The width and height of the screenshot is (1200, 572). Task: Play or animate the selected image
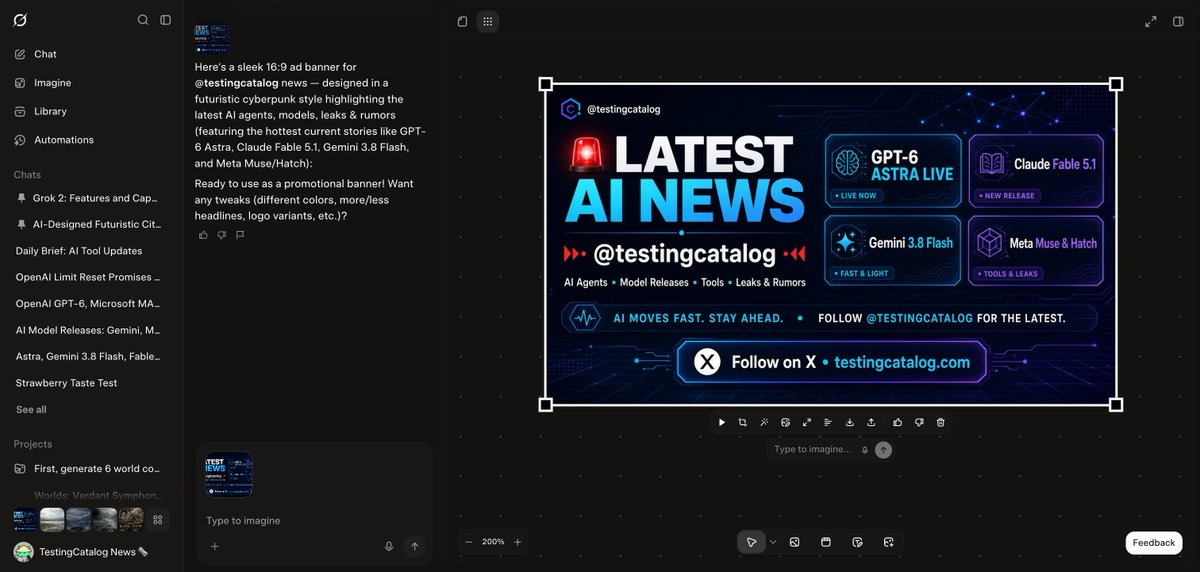(x=721, y=422)
